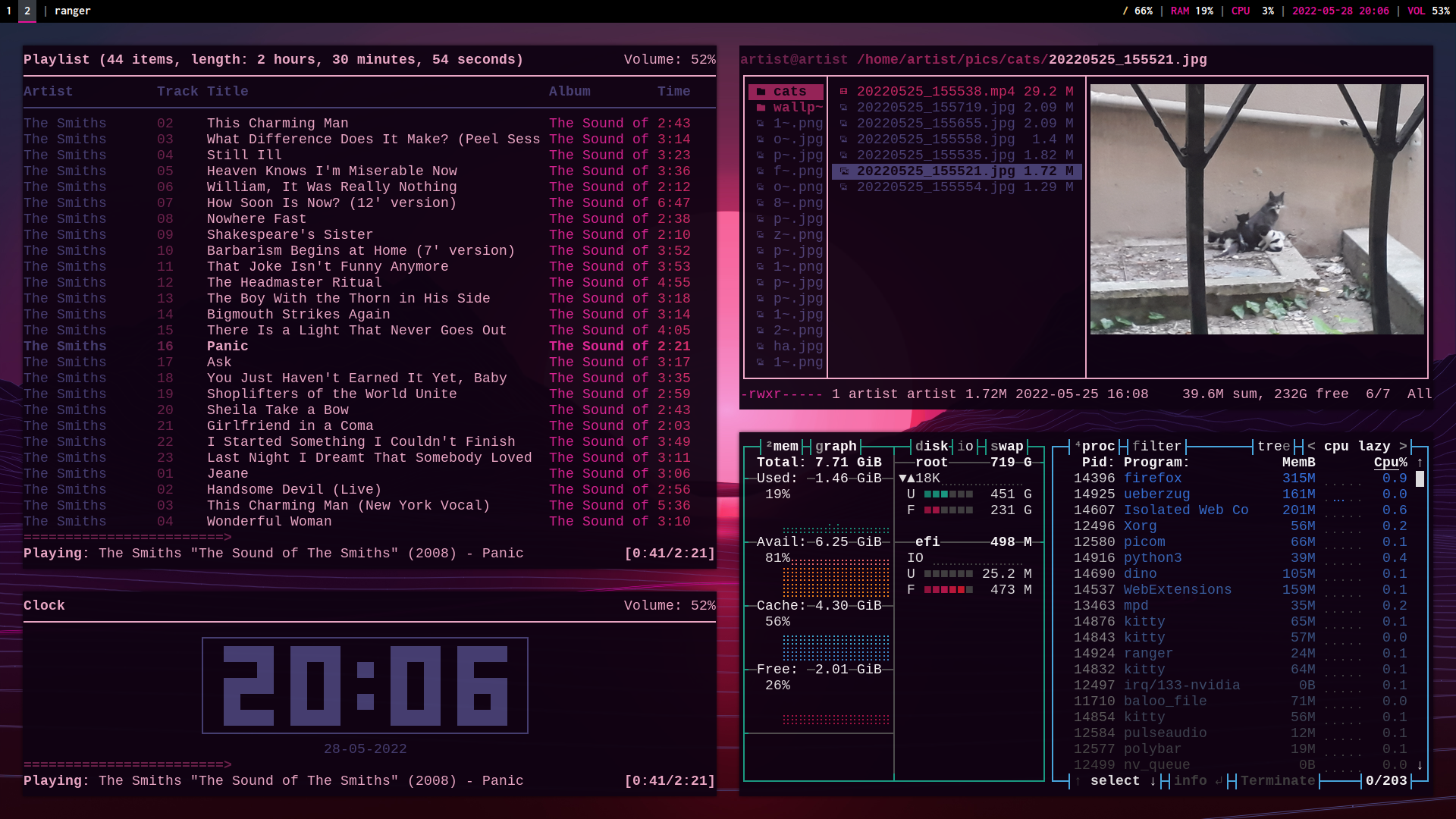Select the Xorg process row in btop
This screenshot has width=1456, height=819.
(1241, 526)
